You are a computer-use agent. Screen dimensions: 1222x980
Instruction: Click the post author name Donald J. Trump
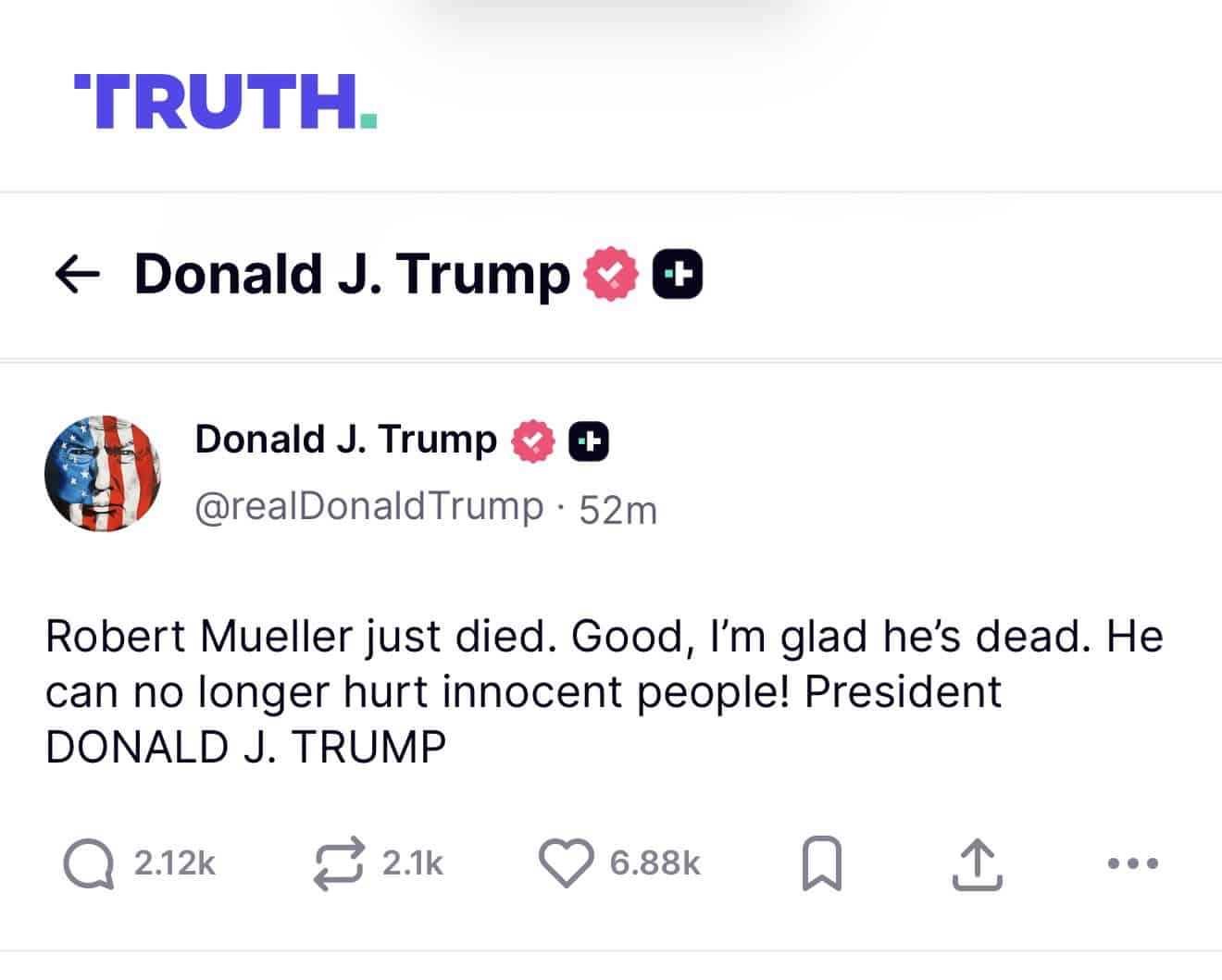point(345,440)
